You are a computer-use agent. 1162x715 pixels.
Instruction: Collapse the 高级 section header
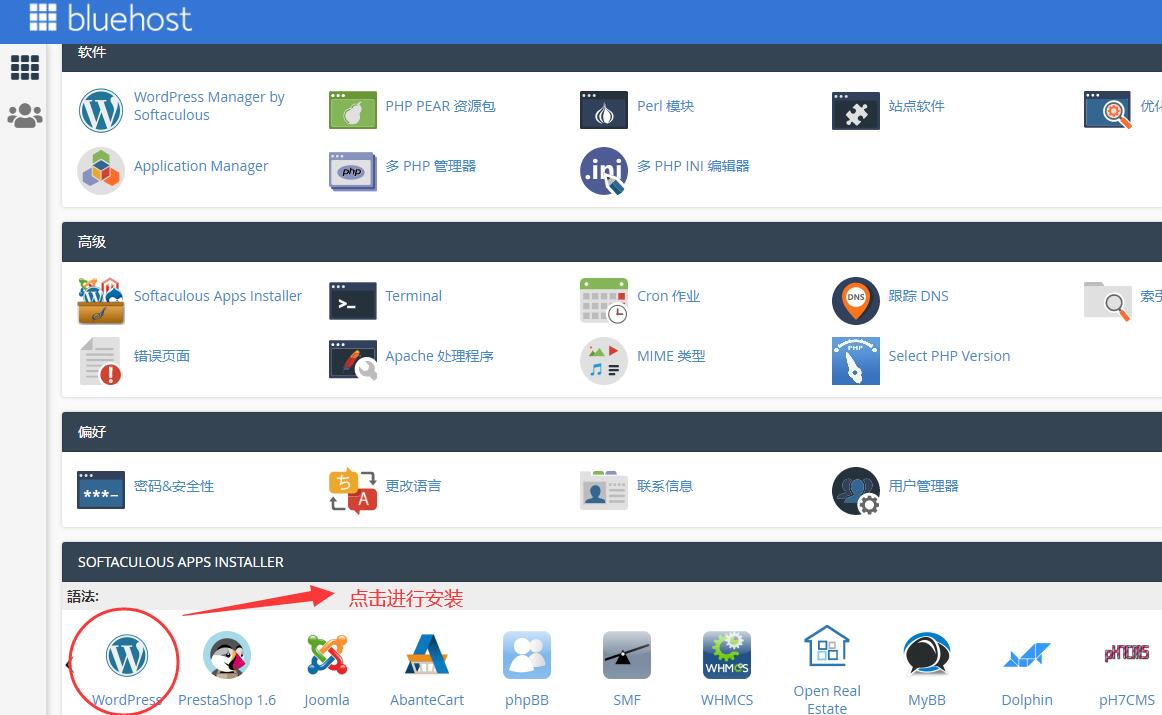(x=611, y=242)
